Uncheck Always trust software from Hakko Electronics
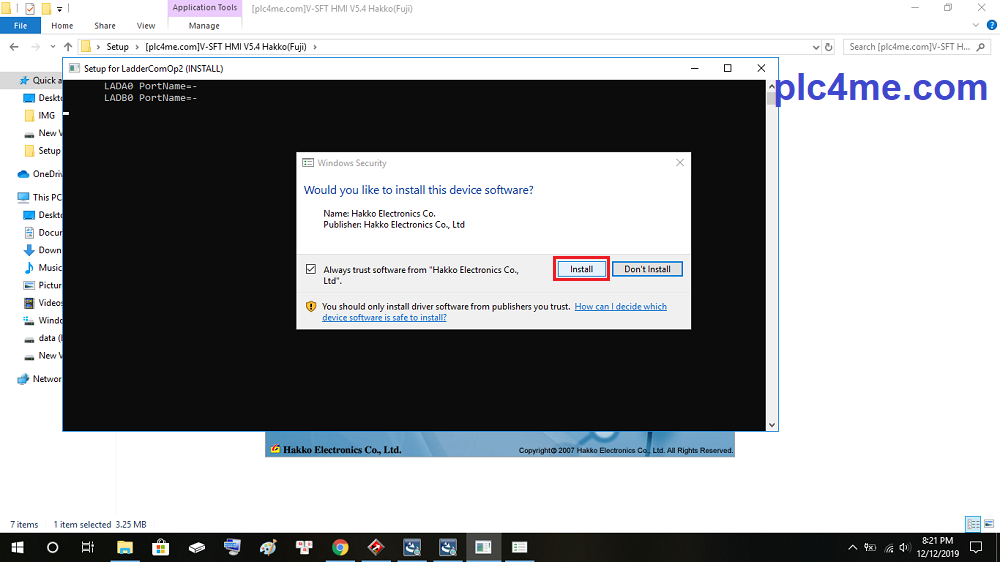Screen dimensions: 1000x562 (x=311, y=270)
